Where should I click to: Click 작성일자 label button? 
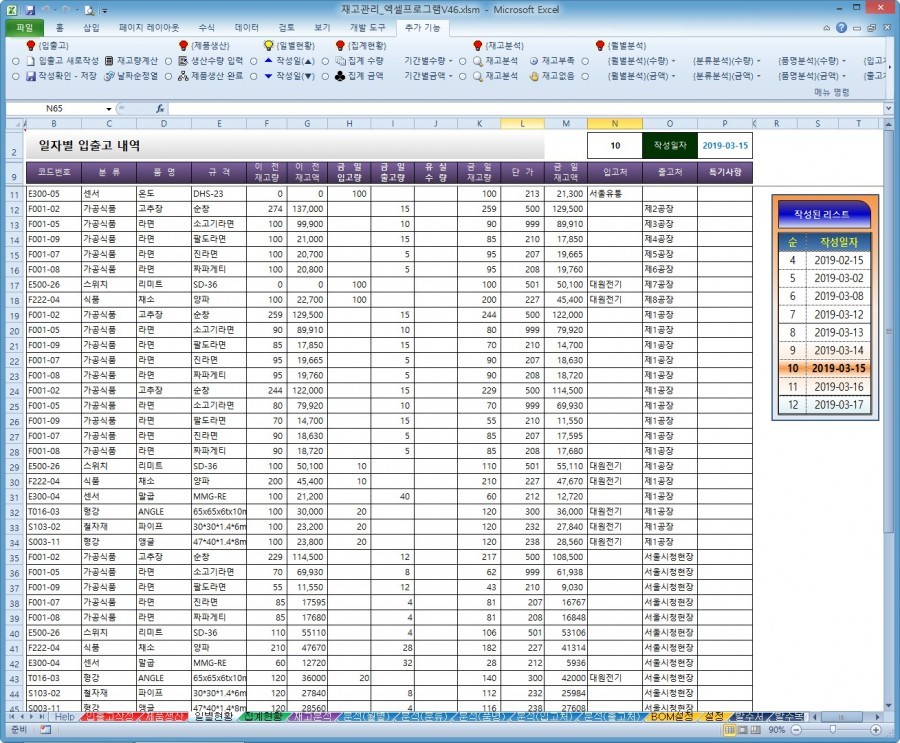[x=670, y=145]
